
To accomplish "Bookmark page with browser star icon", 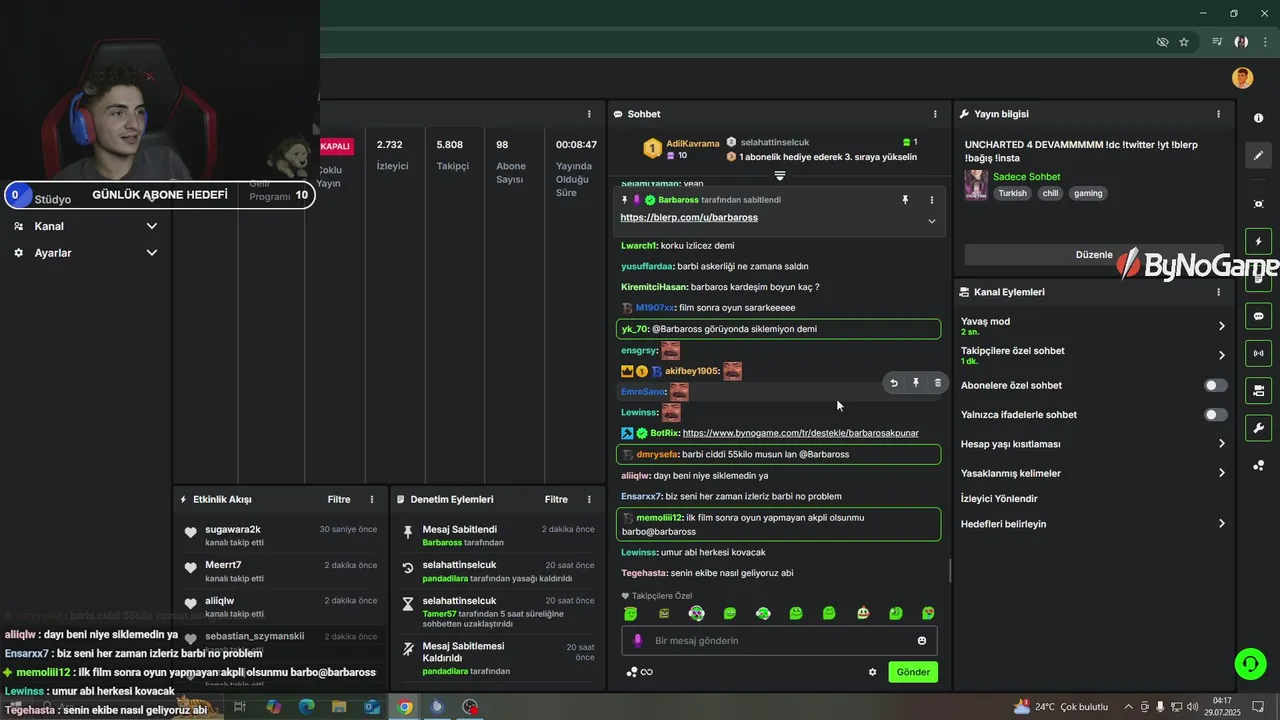I will click(1184, 42).
